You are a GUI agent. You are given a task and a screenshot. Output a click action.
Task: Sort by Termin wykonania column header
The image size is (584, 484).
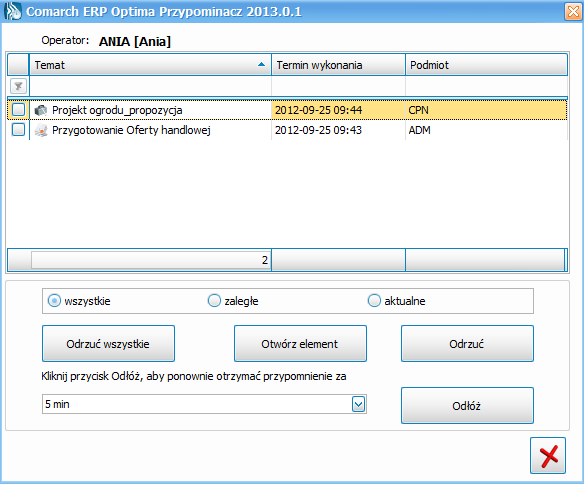click(x=339, y=65)
